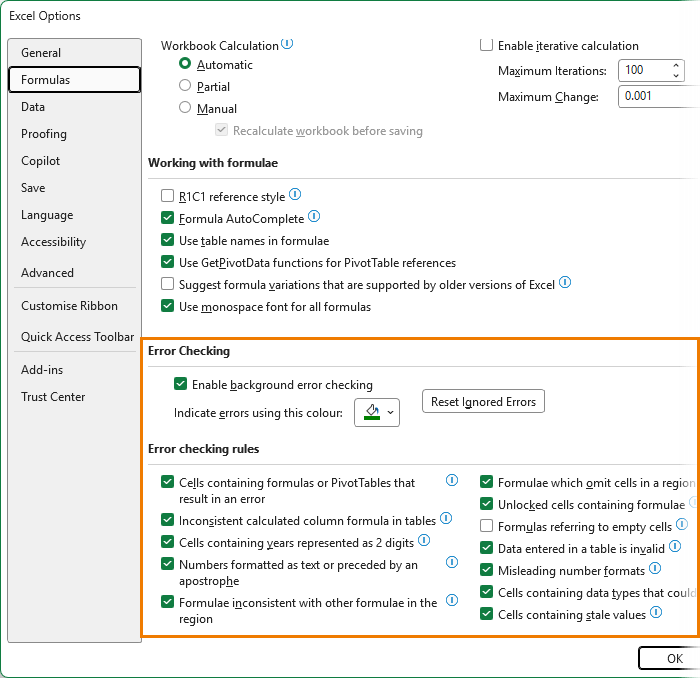Open the Language options category
700x678 pixels.
(75, 215)
